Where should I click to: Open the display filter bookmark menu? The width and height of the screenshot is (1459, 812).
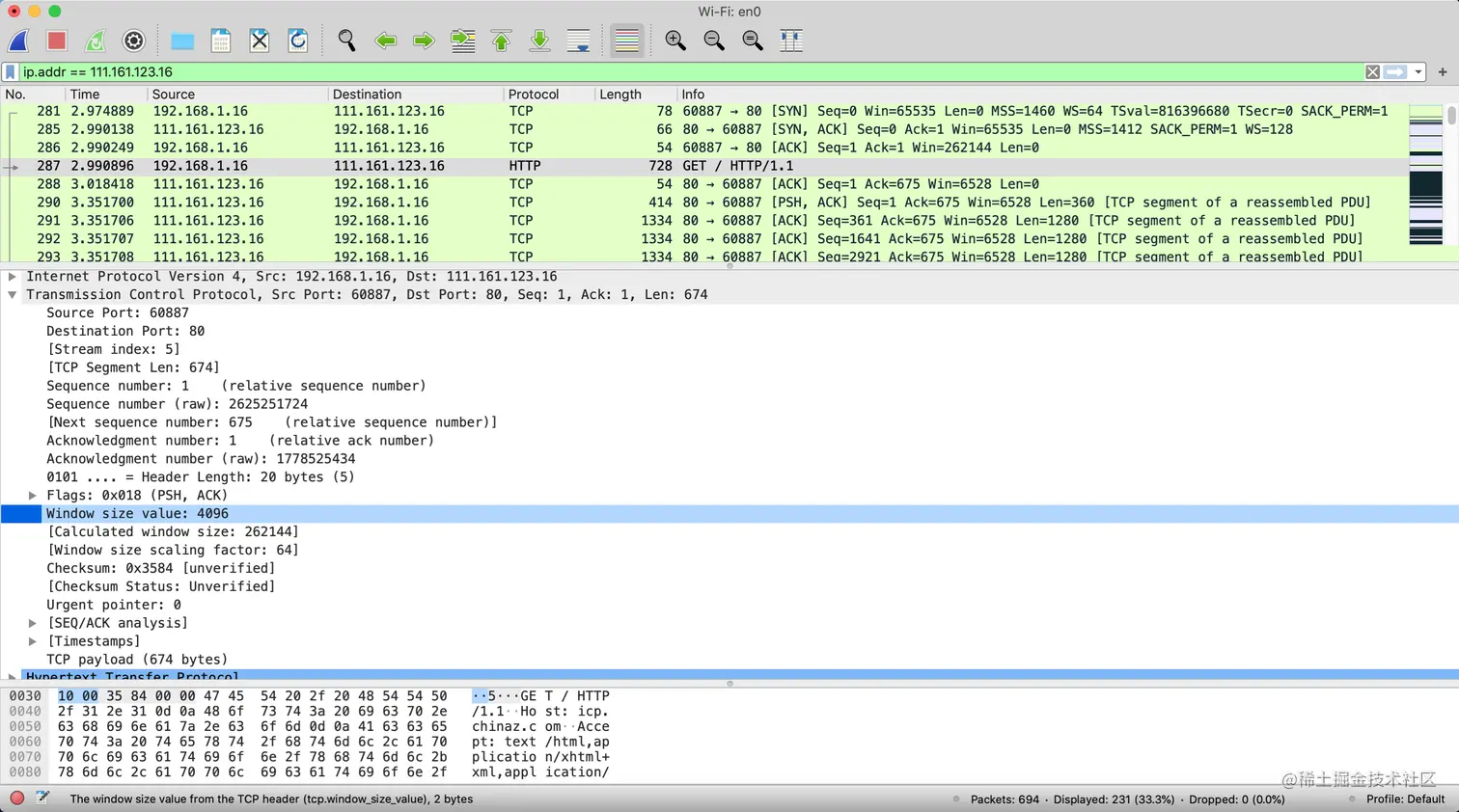[x=11, y=72]
